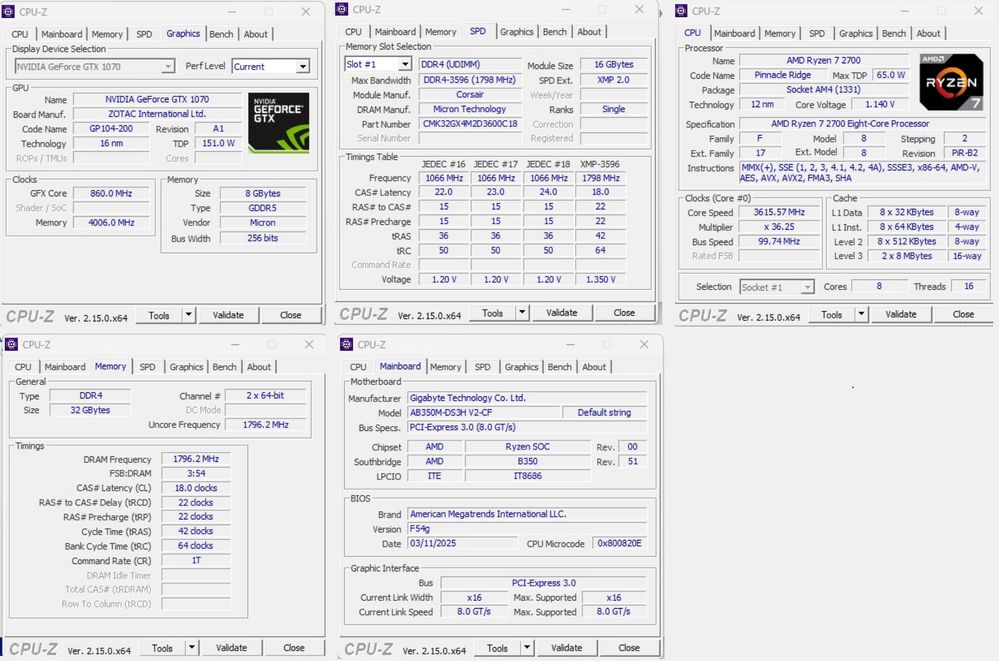Click the Multiplier value x 36.25
999x661 pixels.
click(x=779, y=227)
